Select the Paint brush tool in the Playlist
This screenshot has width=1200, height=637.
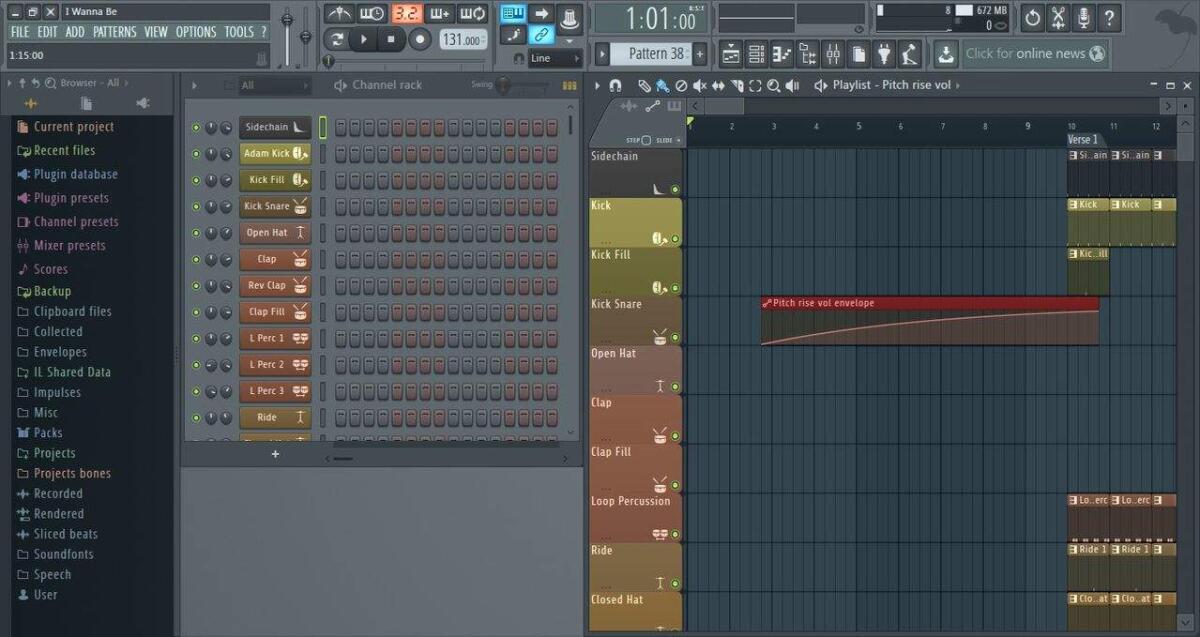[663, 86]
